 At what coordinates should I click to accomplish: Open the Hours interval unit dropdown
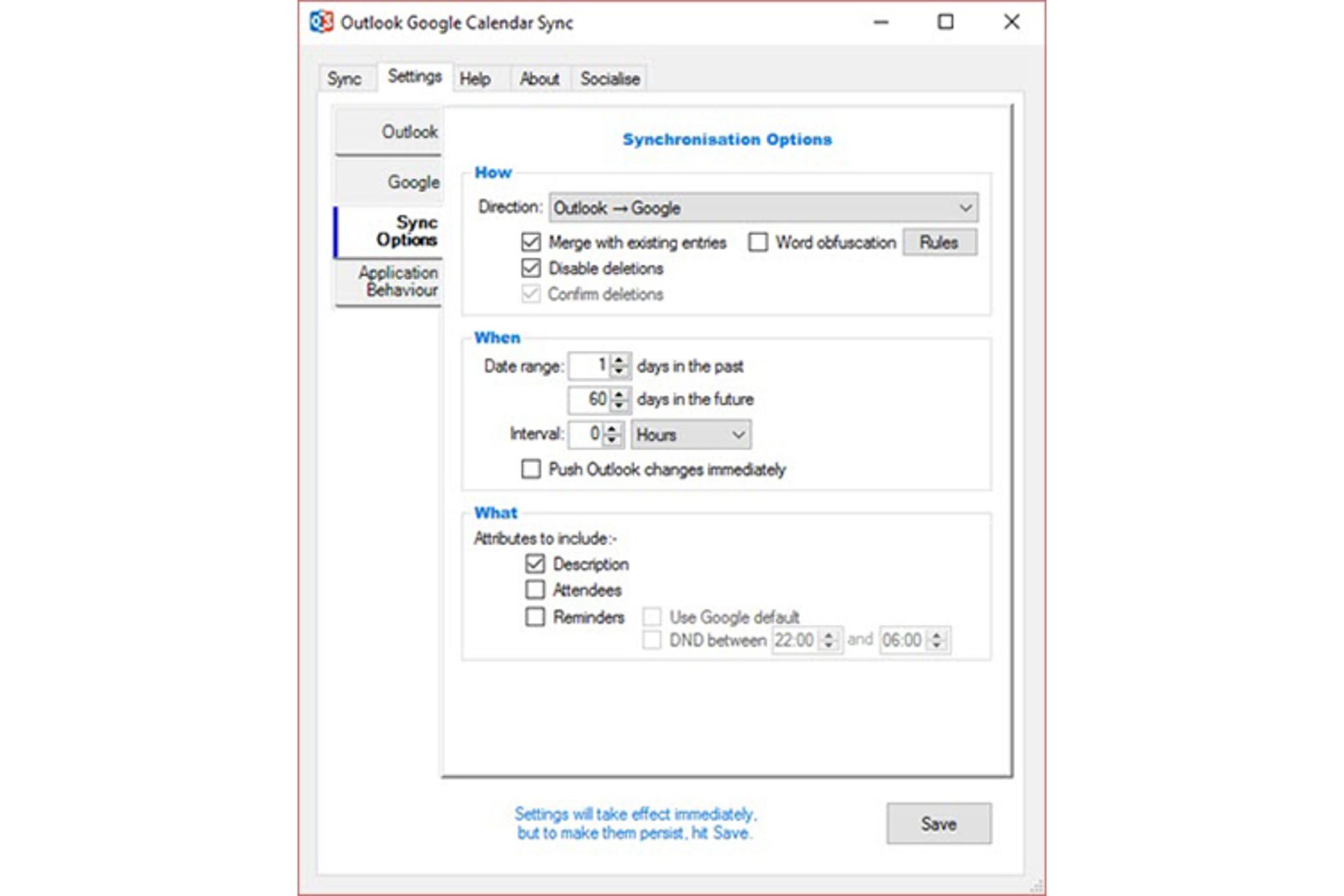click(691, 435)
